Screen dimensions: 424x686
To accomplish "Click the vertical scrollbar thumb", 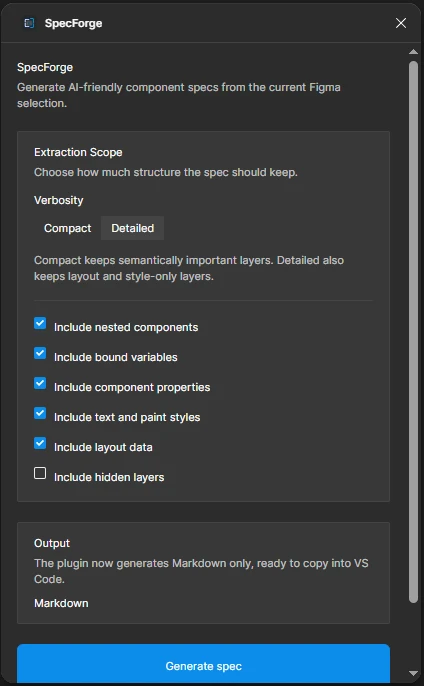I will 413,332.
